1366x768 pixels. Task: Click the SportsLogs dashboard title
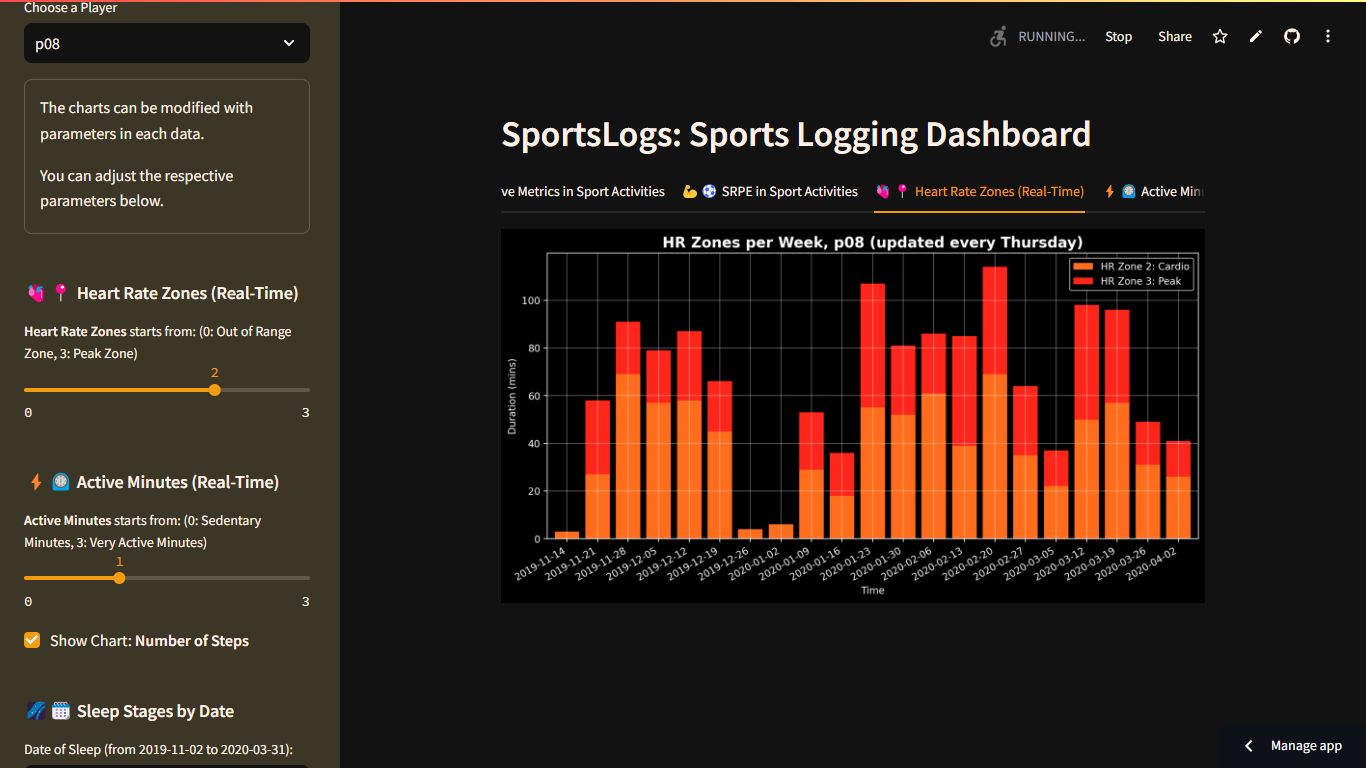pyautogui.click(x=796, y=134)
